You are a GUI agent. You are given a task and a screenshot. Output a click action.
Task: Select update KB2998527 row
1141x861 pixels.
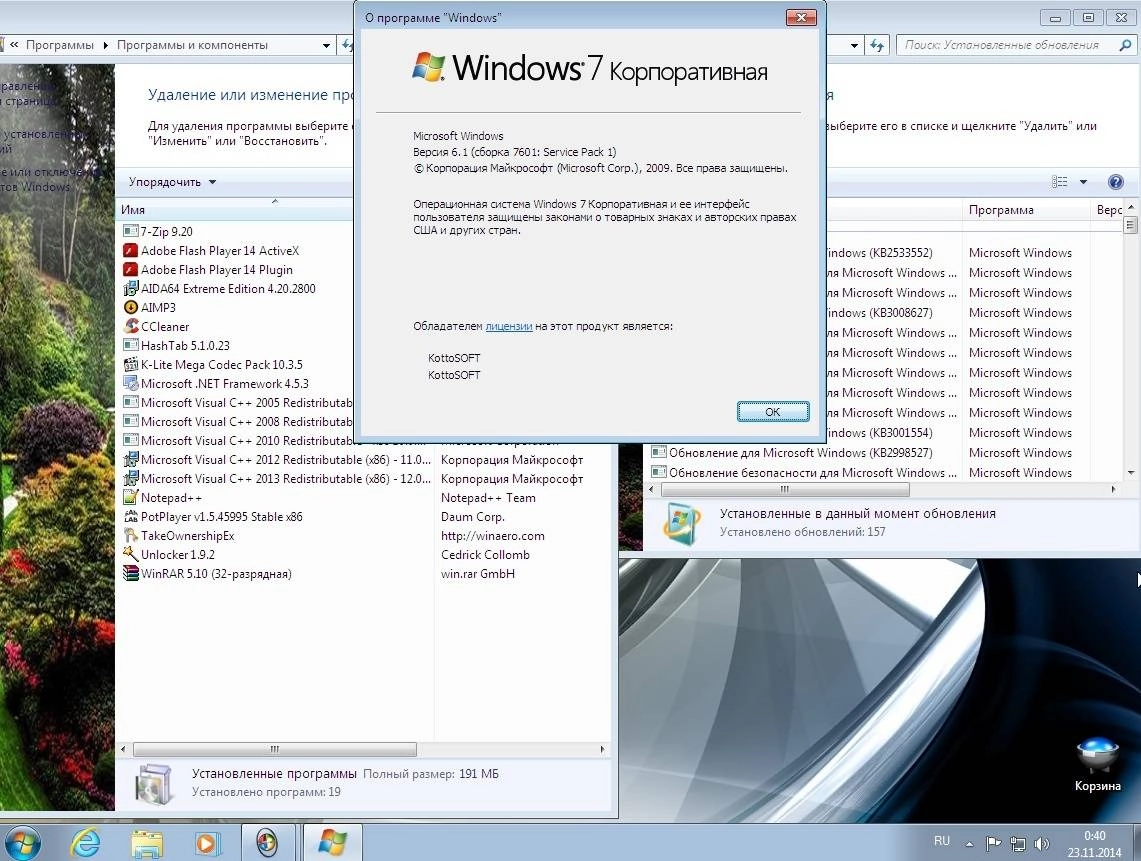pyautogui.click(x=884, y=453)
